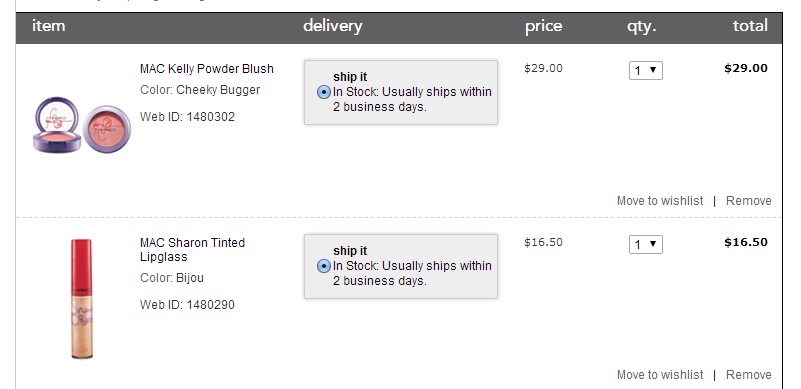Remove Sharon Tinted Lipglass from bag

click(748, 375)
